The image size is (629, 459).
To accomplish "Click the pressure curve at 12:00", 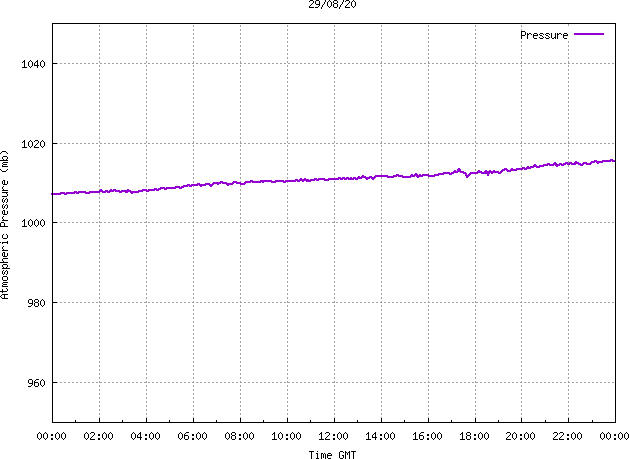I will pyautogui.click(x=334, y=179).
